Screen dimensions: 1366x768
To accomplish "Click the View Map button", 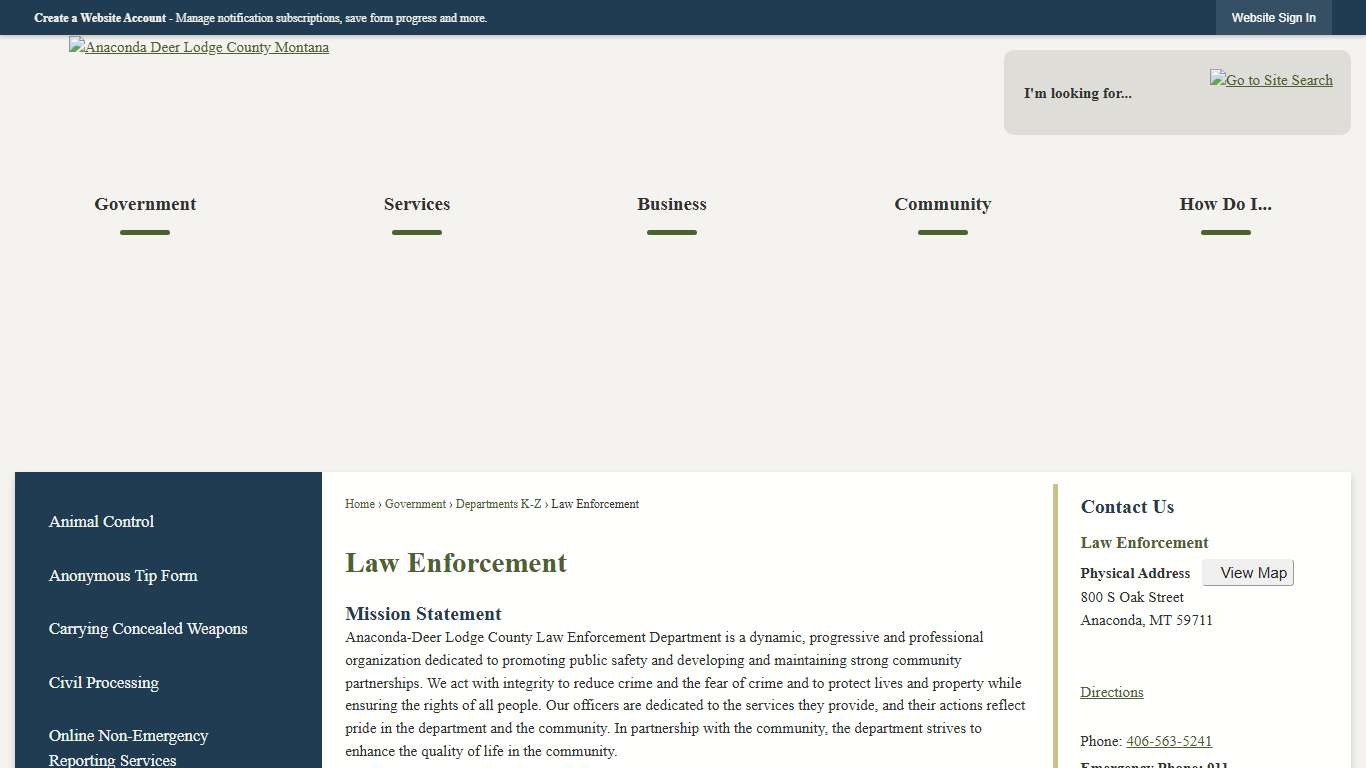I will 1247,572.
